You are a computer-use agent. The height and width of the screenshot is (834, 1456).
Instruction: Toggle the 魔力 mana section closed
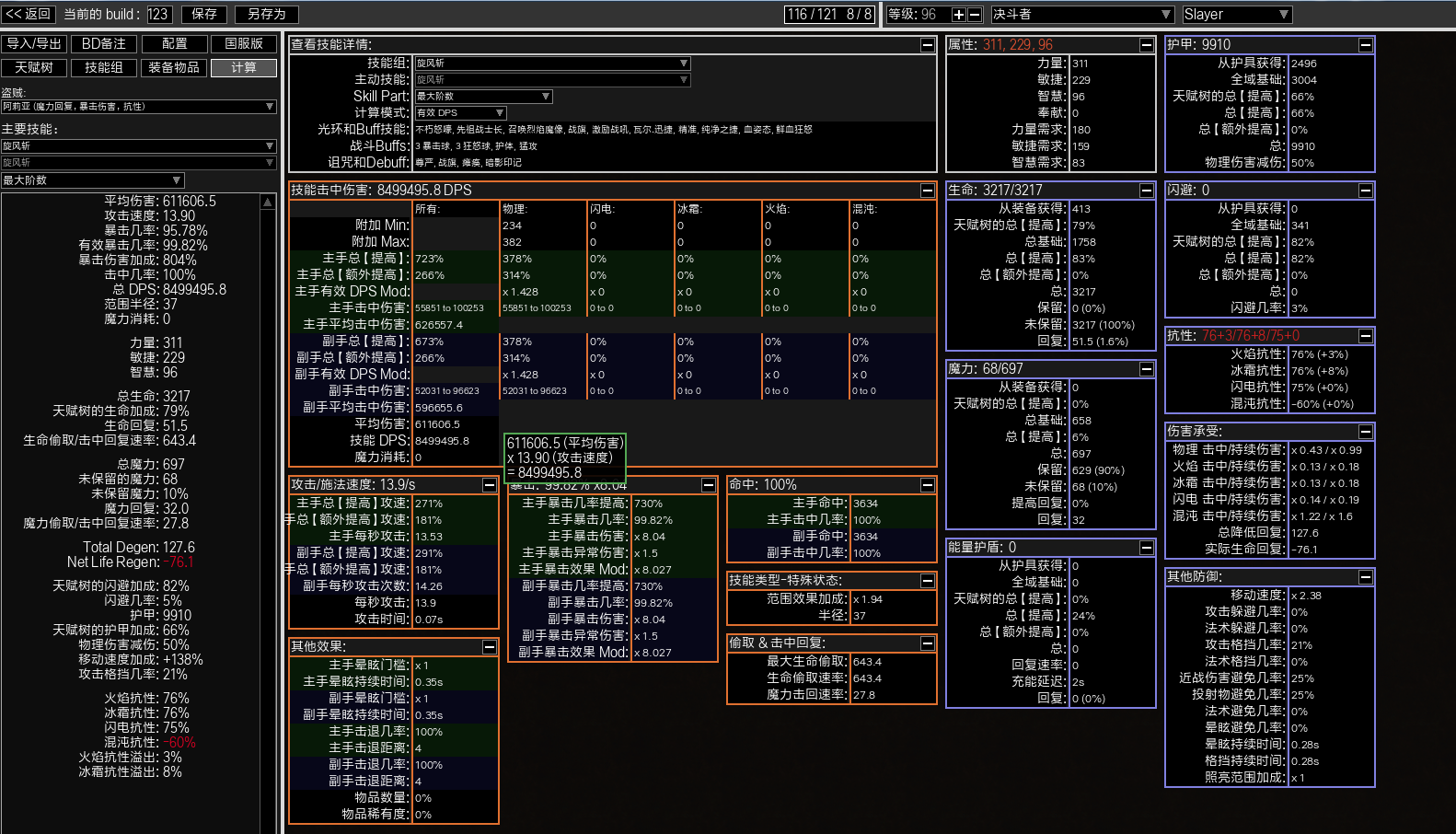1147,369
